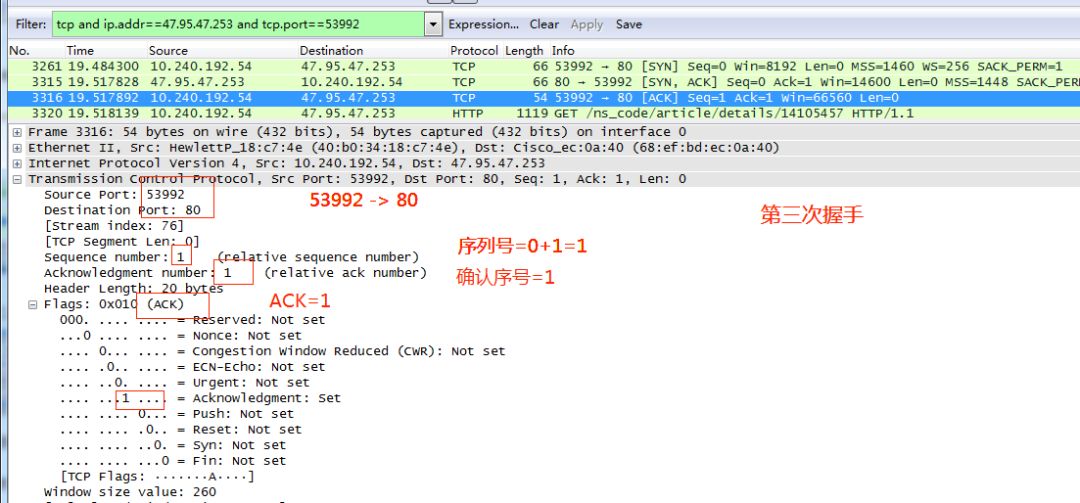Select the Source Port: 53992 field

(114, 194)
